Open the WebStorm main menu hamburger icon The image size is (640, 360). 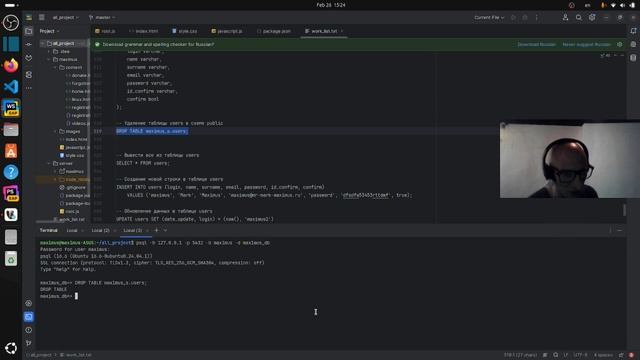point(42,17)
